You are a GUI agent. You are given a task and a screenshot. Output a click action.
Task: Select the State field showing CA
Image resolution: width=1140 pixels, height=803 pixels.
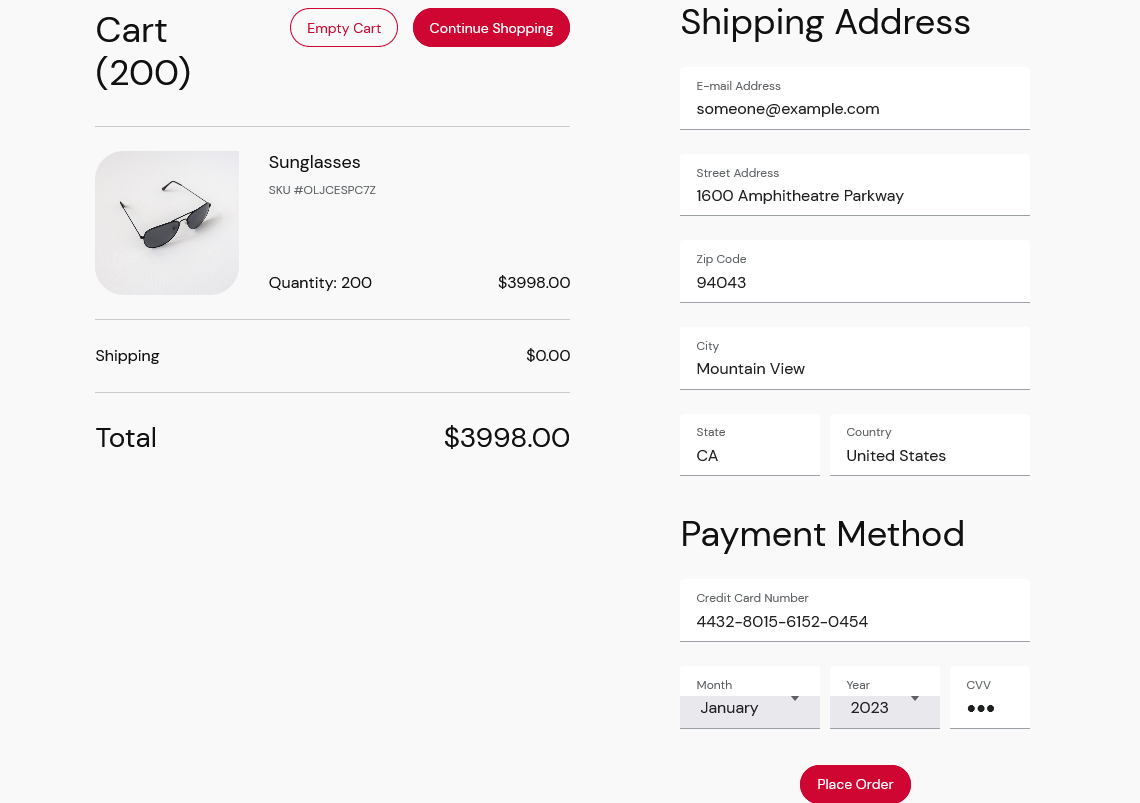pyautogui.click(x=750, y=455)
